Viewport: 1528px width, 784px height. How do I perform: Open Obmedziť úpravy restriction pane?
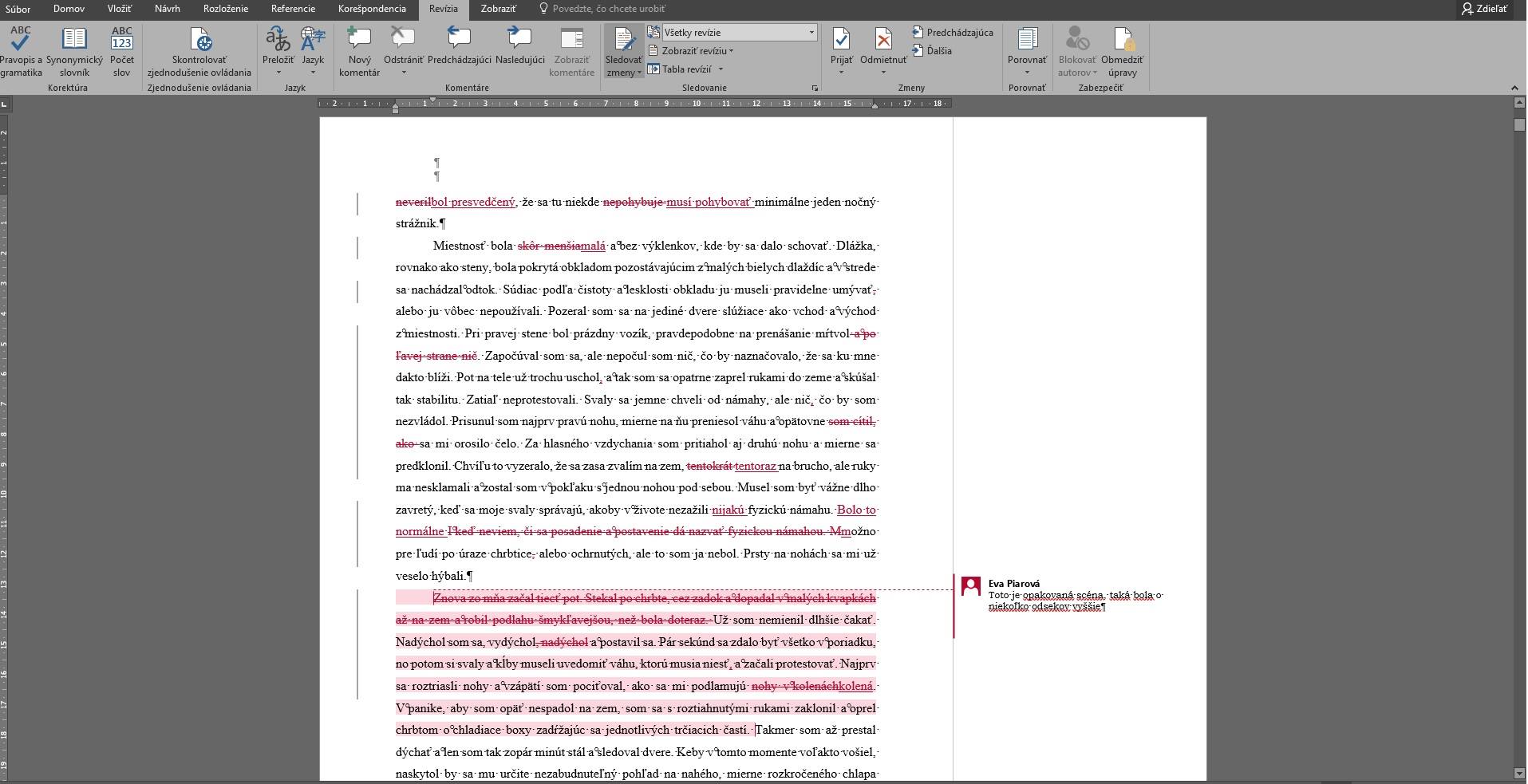[1122, 51]
